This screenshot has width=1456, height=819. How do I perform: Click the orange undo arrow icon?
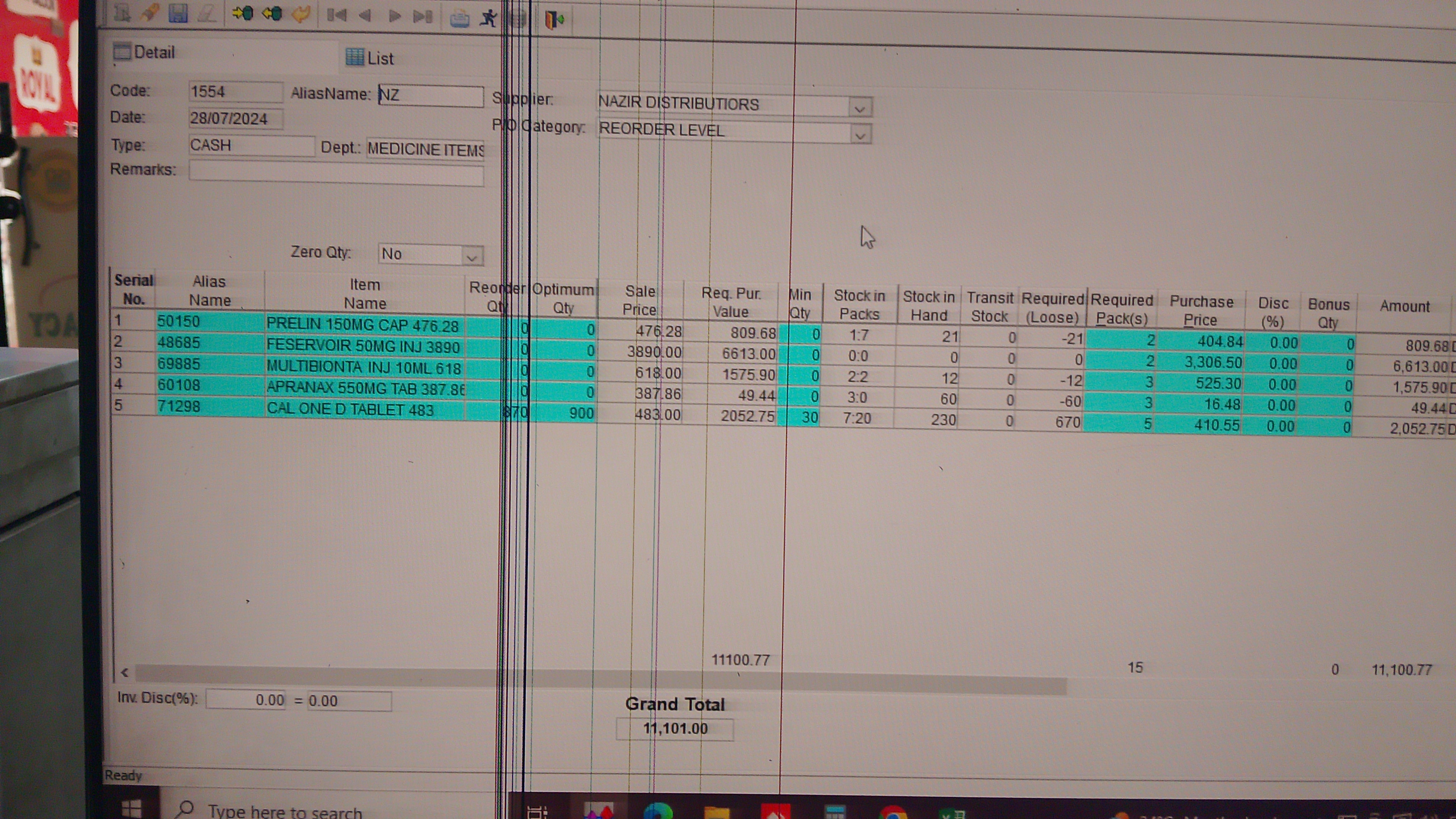[301, 14]
